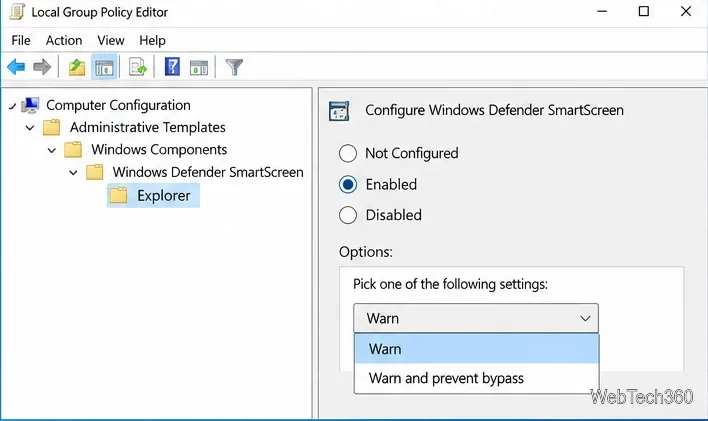Screen dimensions: 708x421
Task: Click the Windows Components folder icon
Action: coord(73,150)
